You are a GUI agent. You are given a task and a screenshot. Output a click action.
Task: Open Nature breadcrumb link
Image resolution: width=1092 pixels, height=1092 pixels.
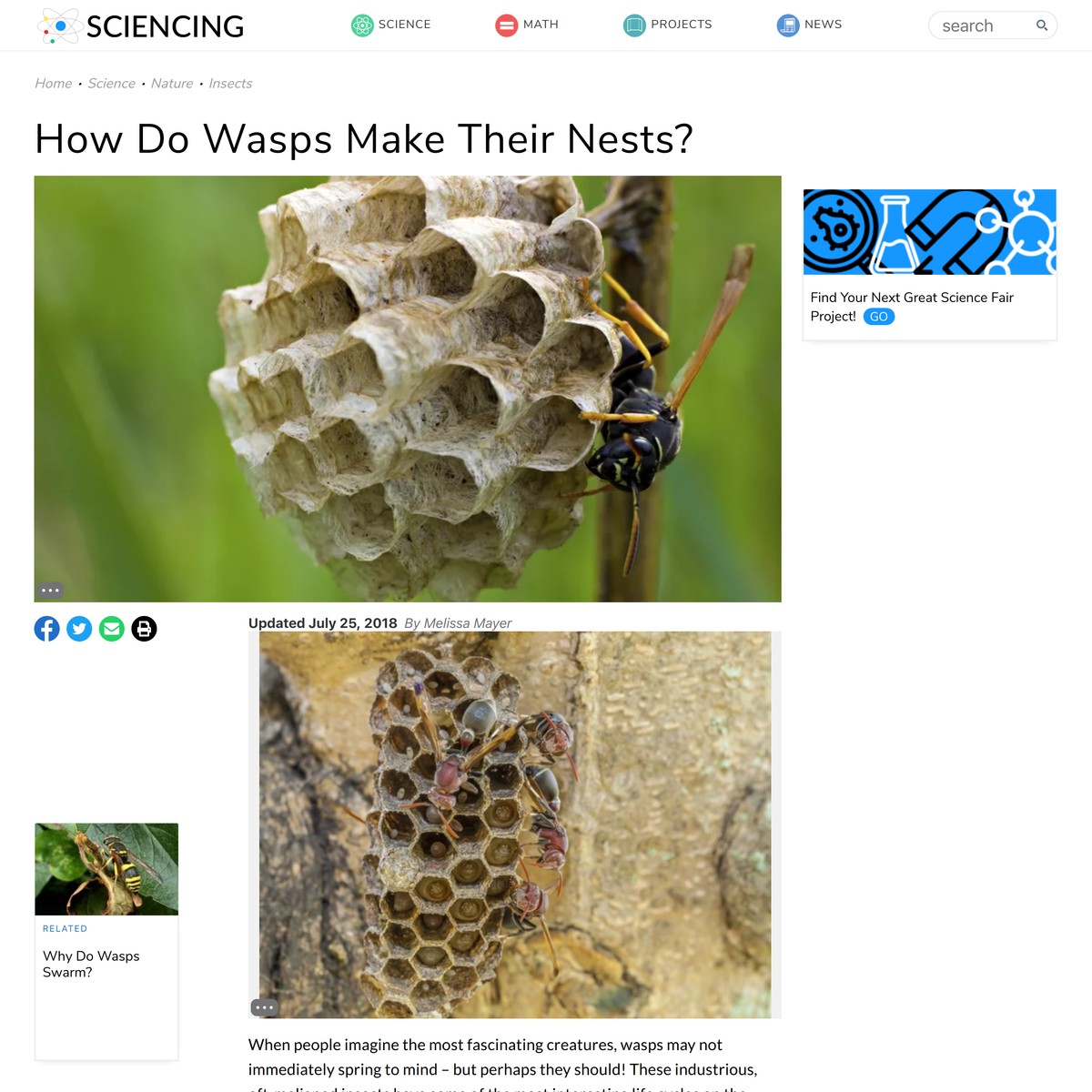[172, 83]
